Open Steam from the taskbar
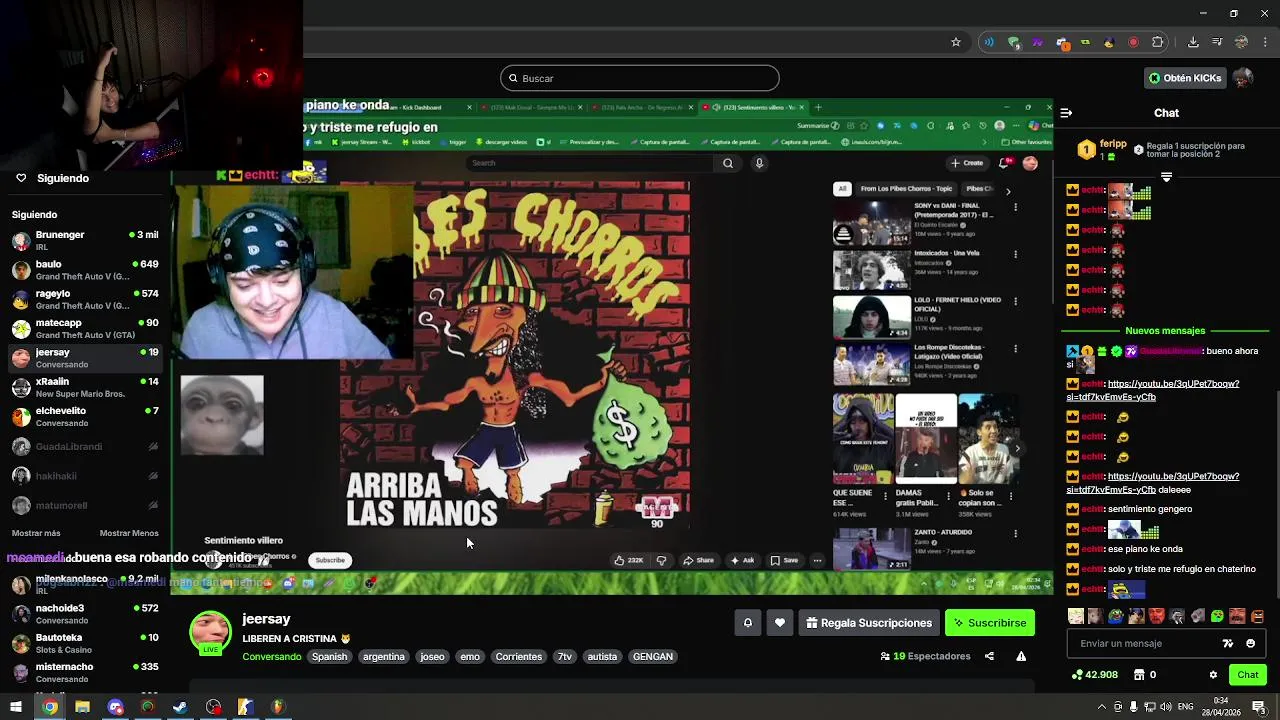 (180, 707)
